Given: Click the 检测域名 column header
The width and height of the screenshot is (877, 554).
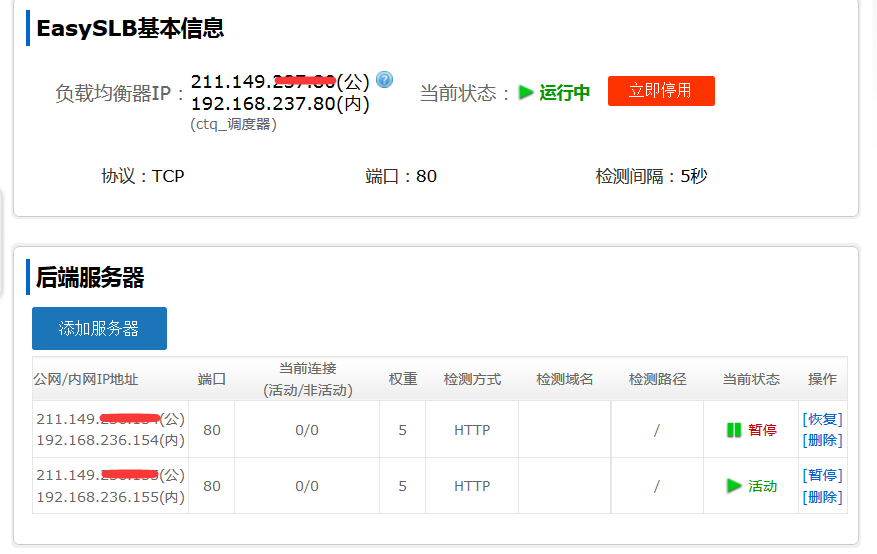Looking at the screenshot, I should click(x=564, y=380).
